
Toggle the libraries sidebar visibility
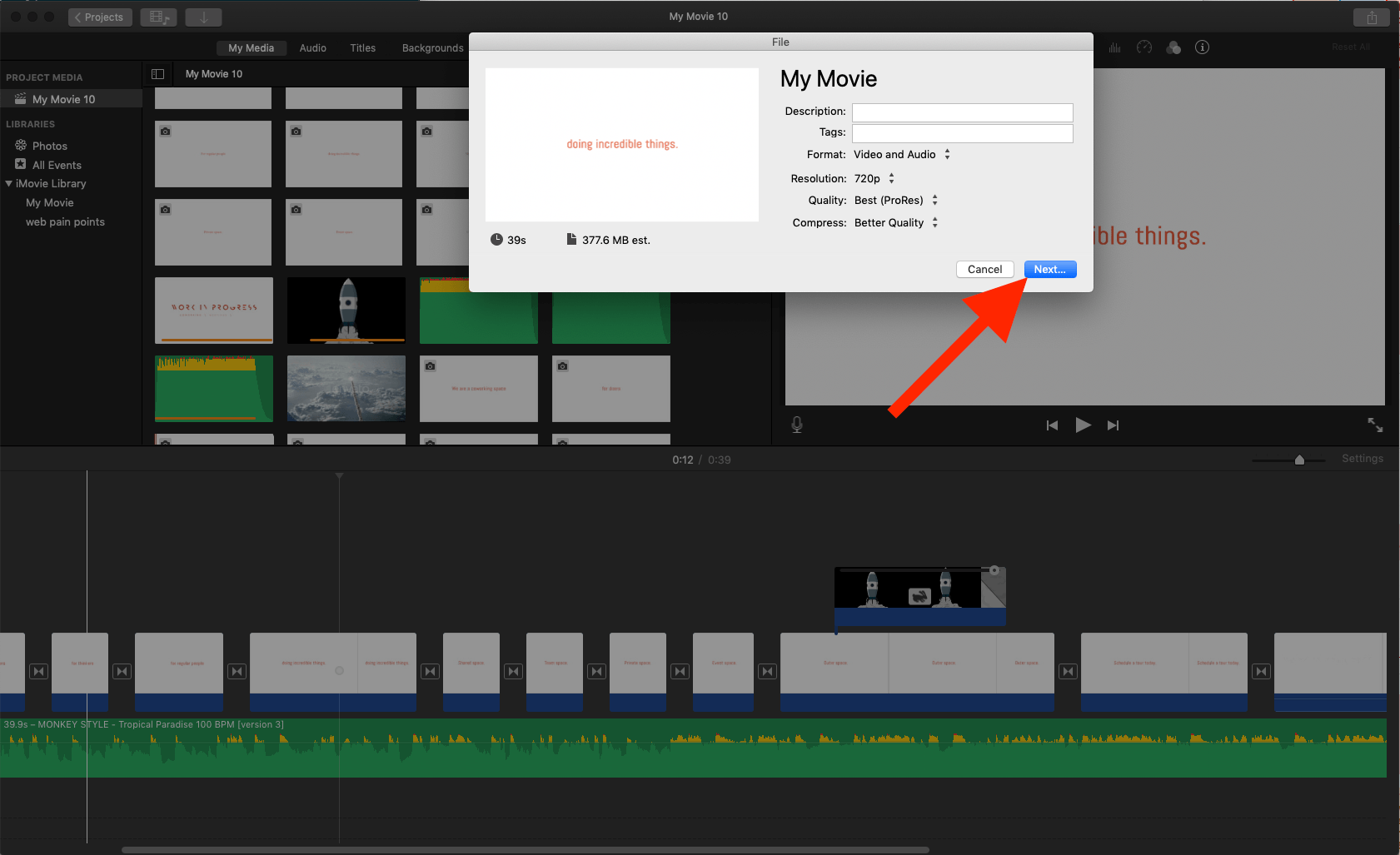(157, 74)
